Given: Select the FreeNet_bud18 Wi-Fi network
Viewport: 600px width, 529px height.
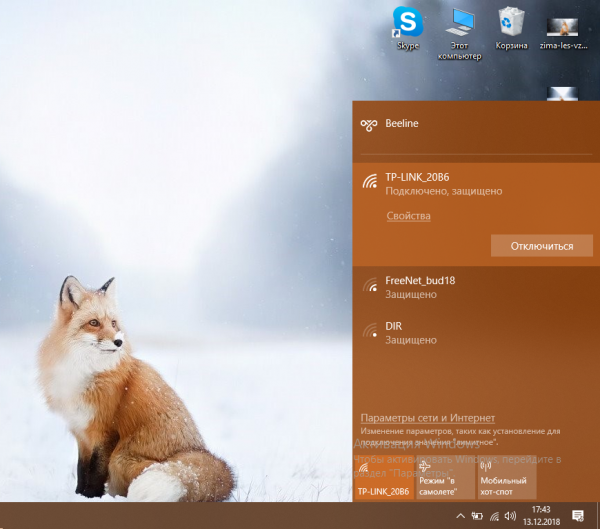Looking at the screenshot, I should click(x=420, y=287).
